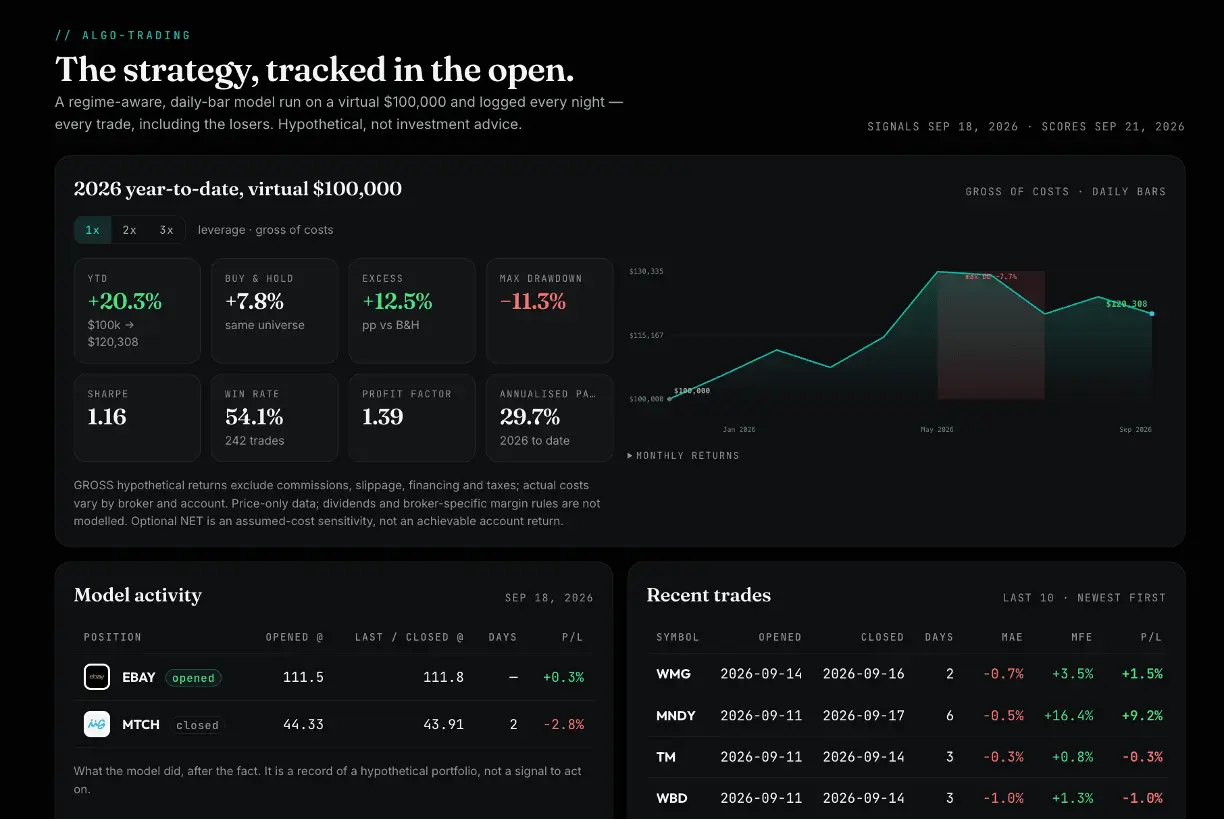Viewport: 1224px width, 820px height.
Task: Select 2x leverage option
Action: 129,230
